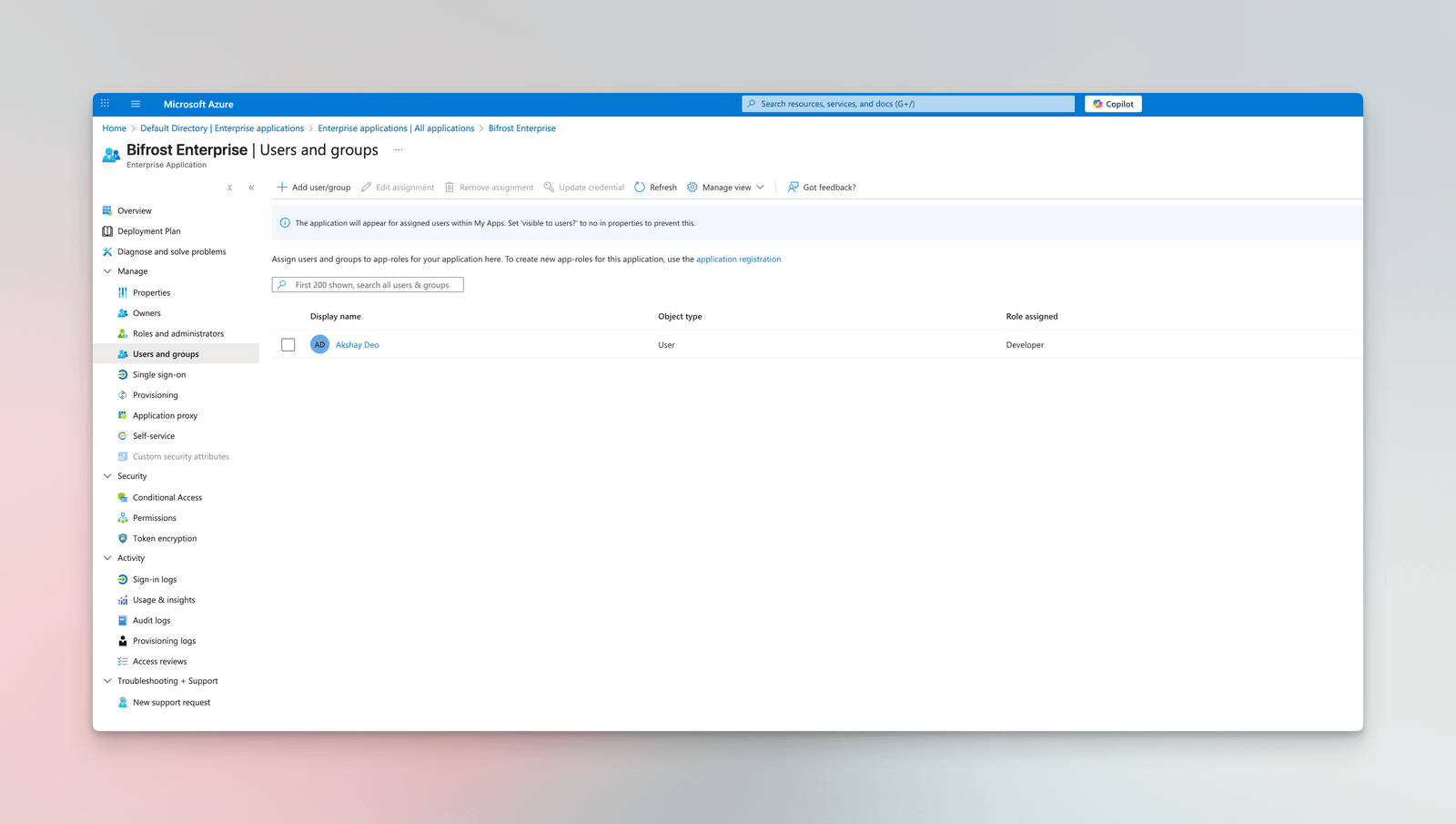Open the Akshay Deo user link
The height and width of the screenshot is (824, 1456).
pos(358,345)
